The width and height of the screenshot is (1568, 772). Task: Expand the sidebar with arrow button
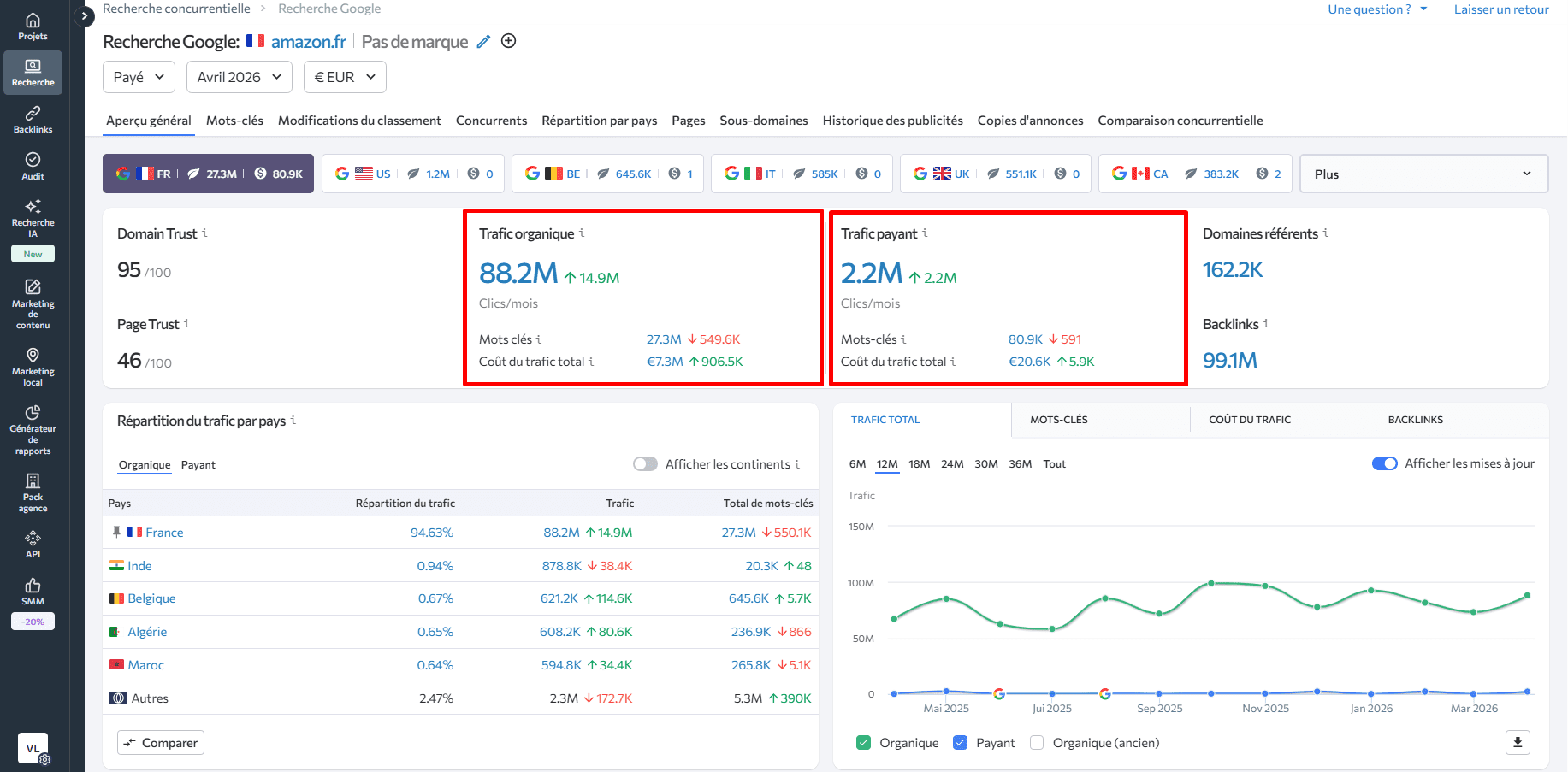(84, 15)
